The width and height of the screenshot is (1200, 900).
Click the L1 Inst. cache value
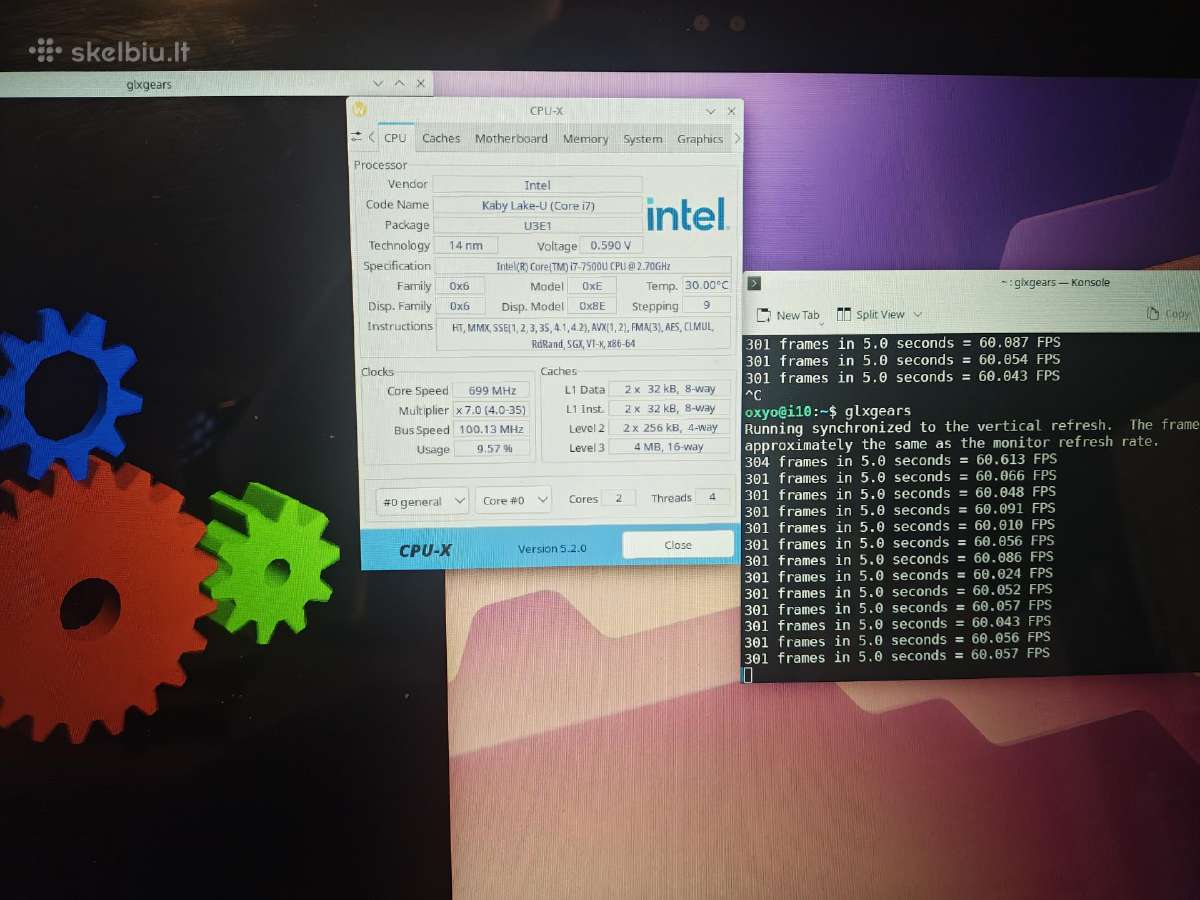click(x=670, y=408)
